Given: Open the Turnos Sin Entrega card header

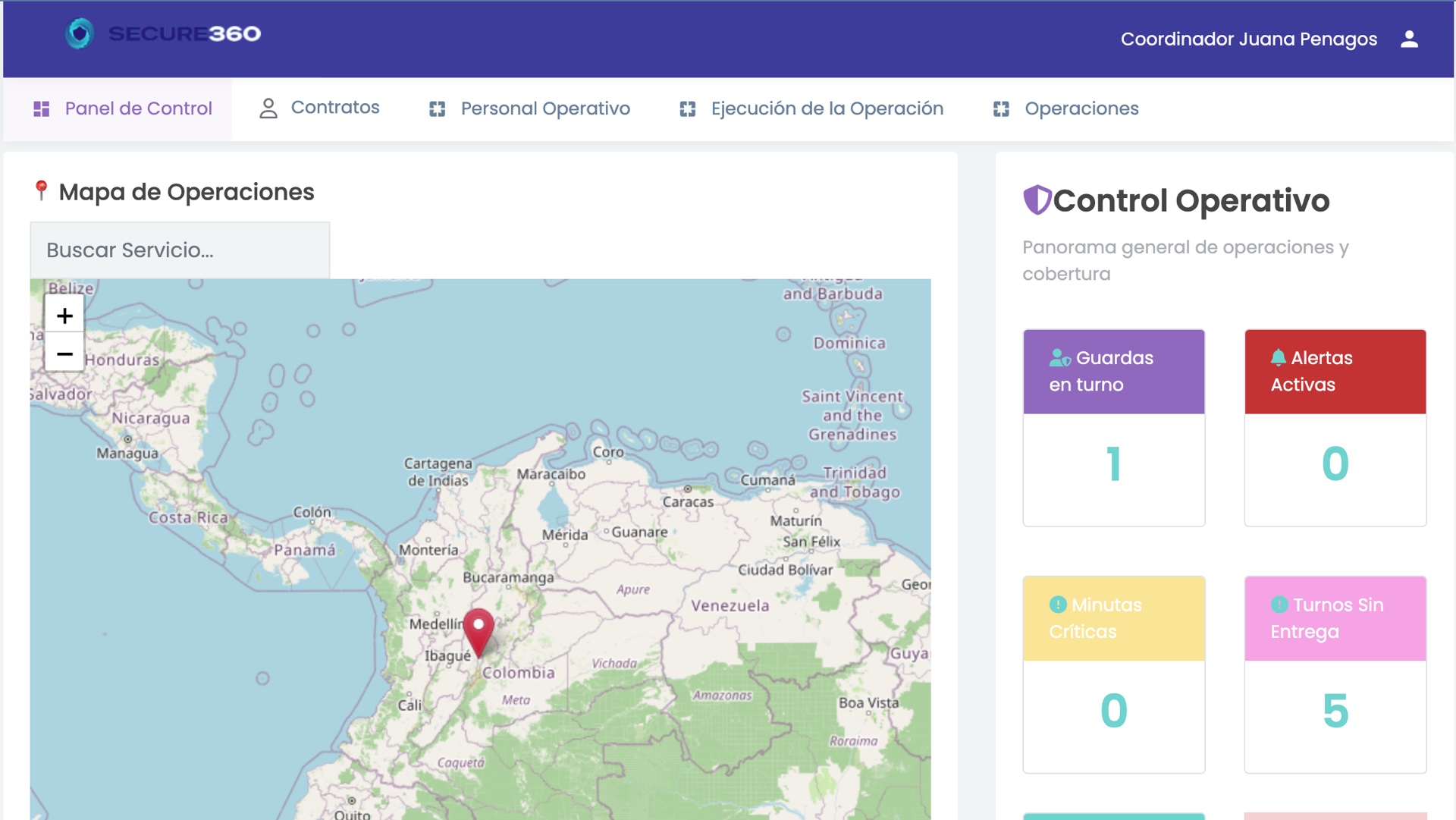Looking at the screenshot, I should pyautogui.click(x=1335, y=618).
